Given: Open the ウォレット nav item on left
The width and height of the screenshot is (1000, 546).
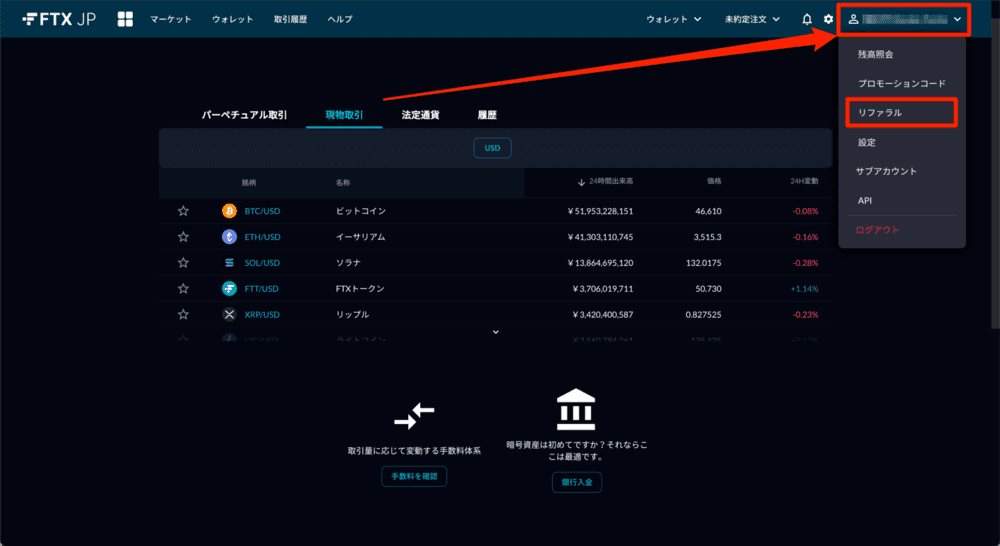Looking at the screenshot, I should point(233,19).
